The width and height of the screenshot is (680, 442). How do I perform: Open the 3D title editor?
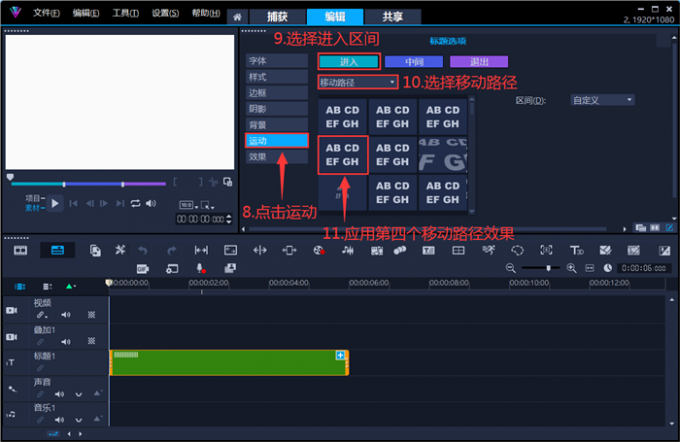coord(576,250)
